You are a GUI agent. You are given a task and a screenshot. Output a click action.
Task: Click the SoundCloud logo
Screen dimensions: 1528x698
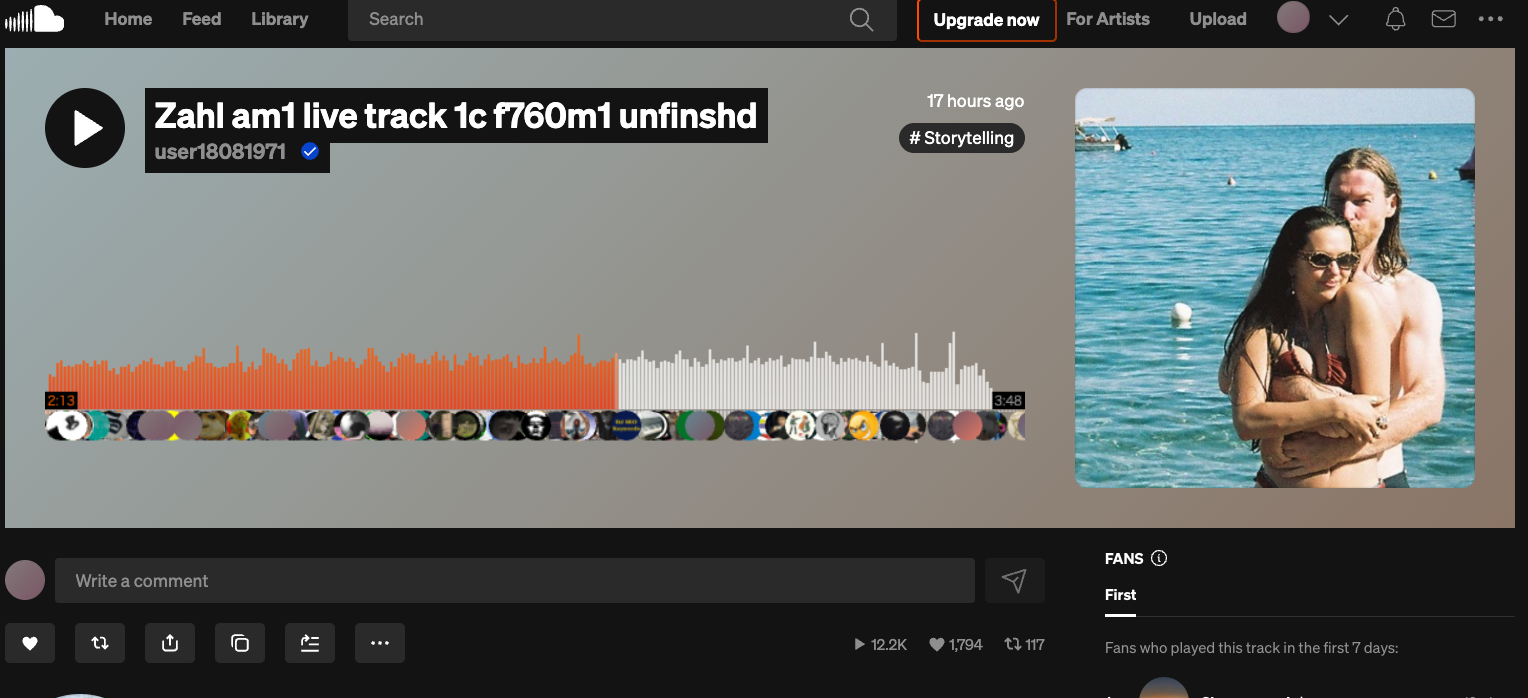click(35, 19)
